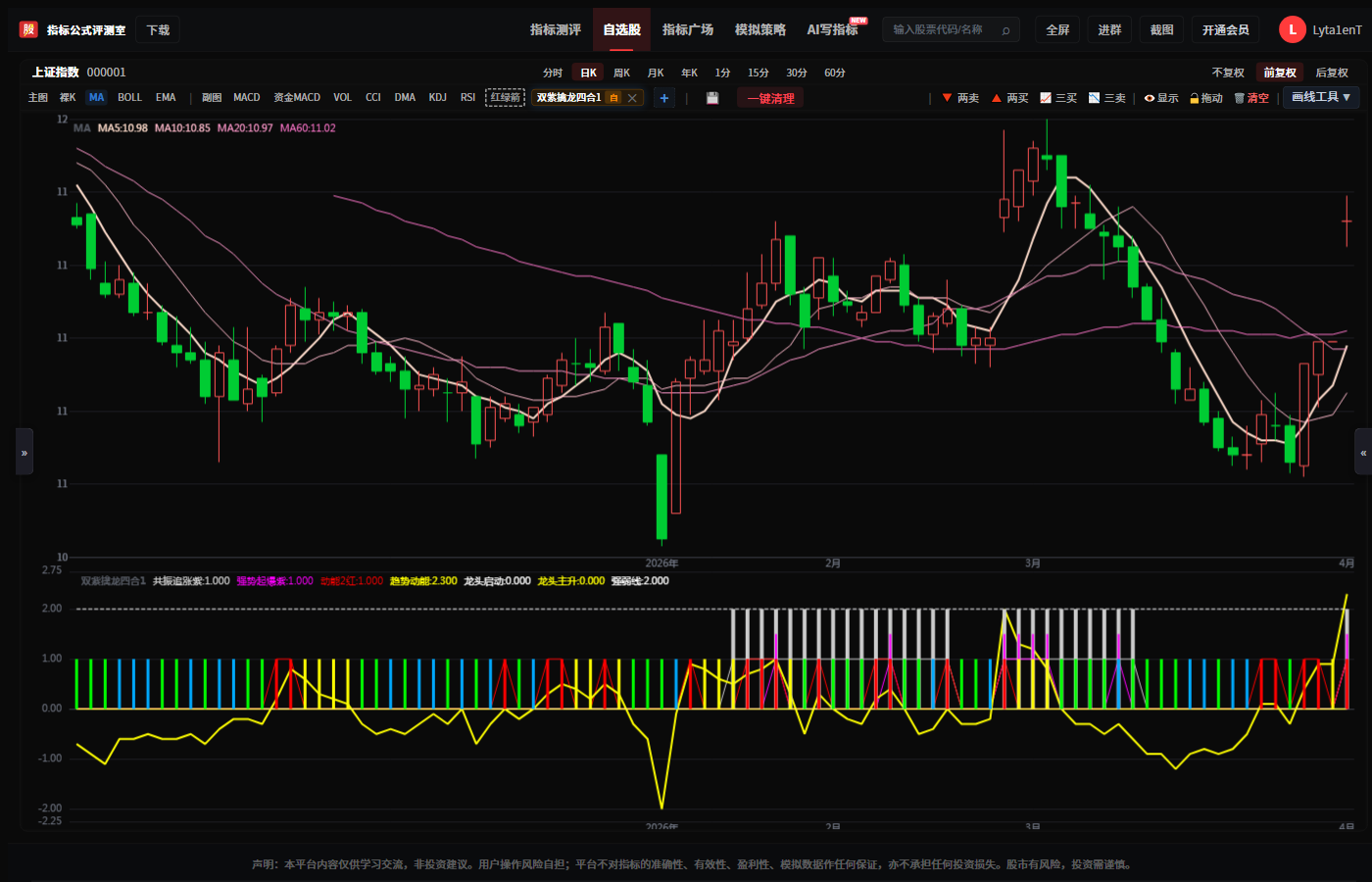Select the 周K period tab
The image size is (1372, 882).
pos(622,73)
